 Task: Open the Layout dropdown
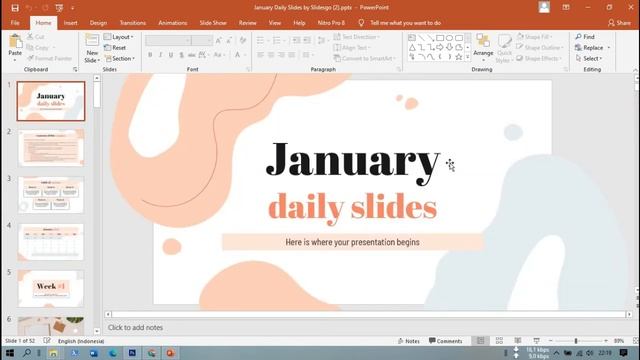tap(118, 37)
